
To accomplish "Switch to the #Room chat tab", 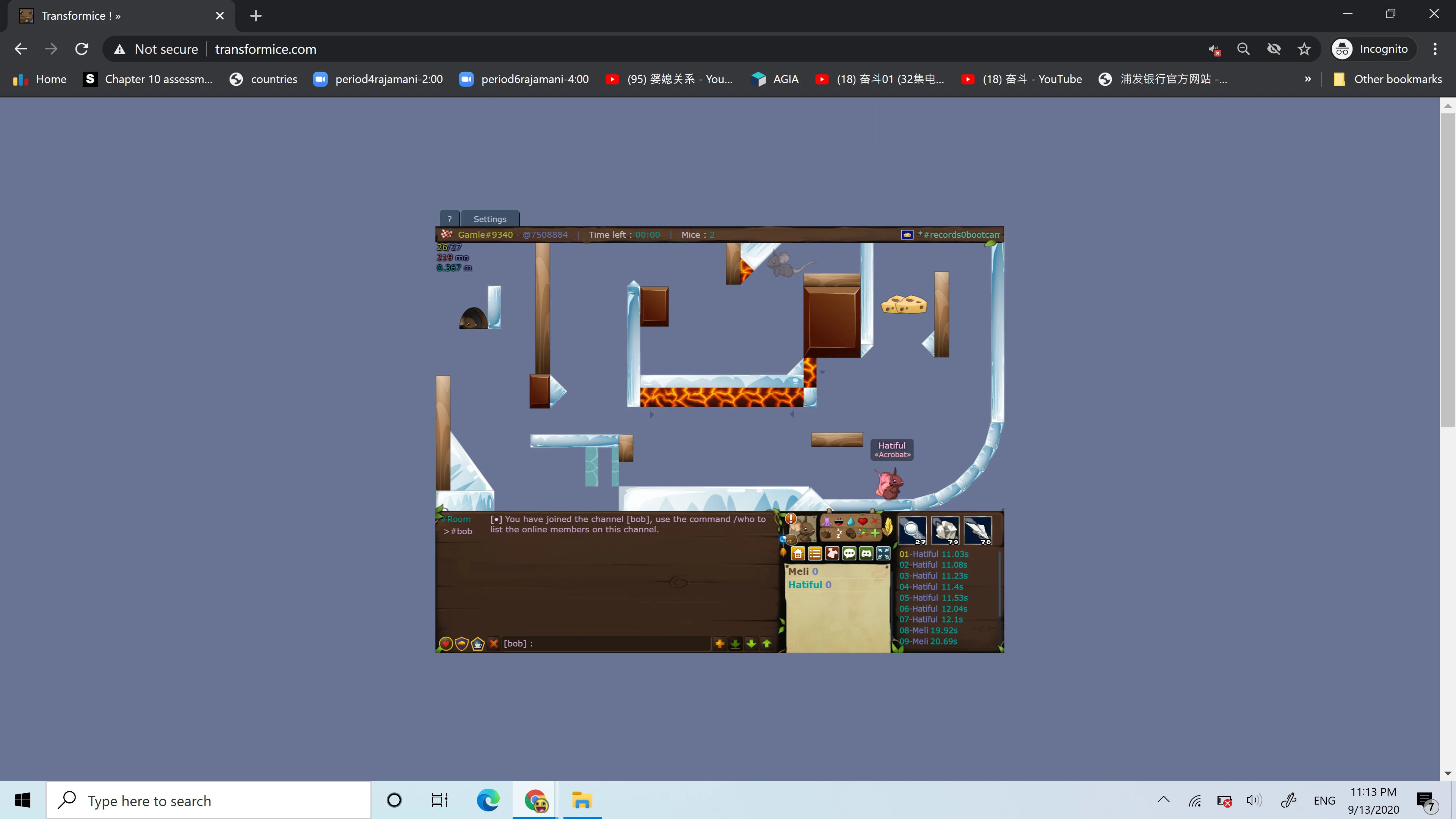I will coord(456,519).
